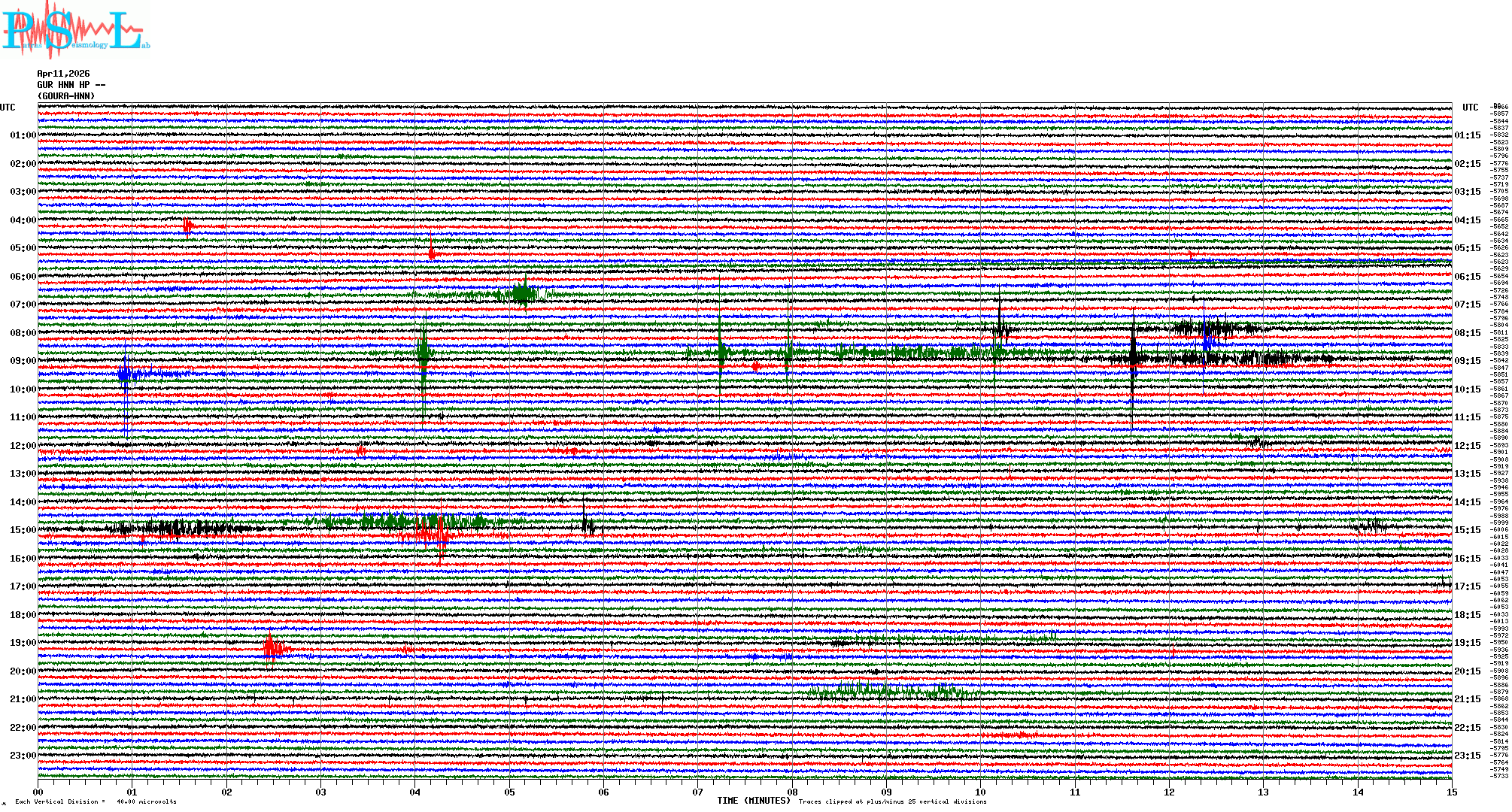Click the large black spike near 09:00
Image resolution: width=1512 pixels, height=812 pixels.
(1133, 359)
